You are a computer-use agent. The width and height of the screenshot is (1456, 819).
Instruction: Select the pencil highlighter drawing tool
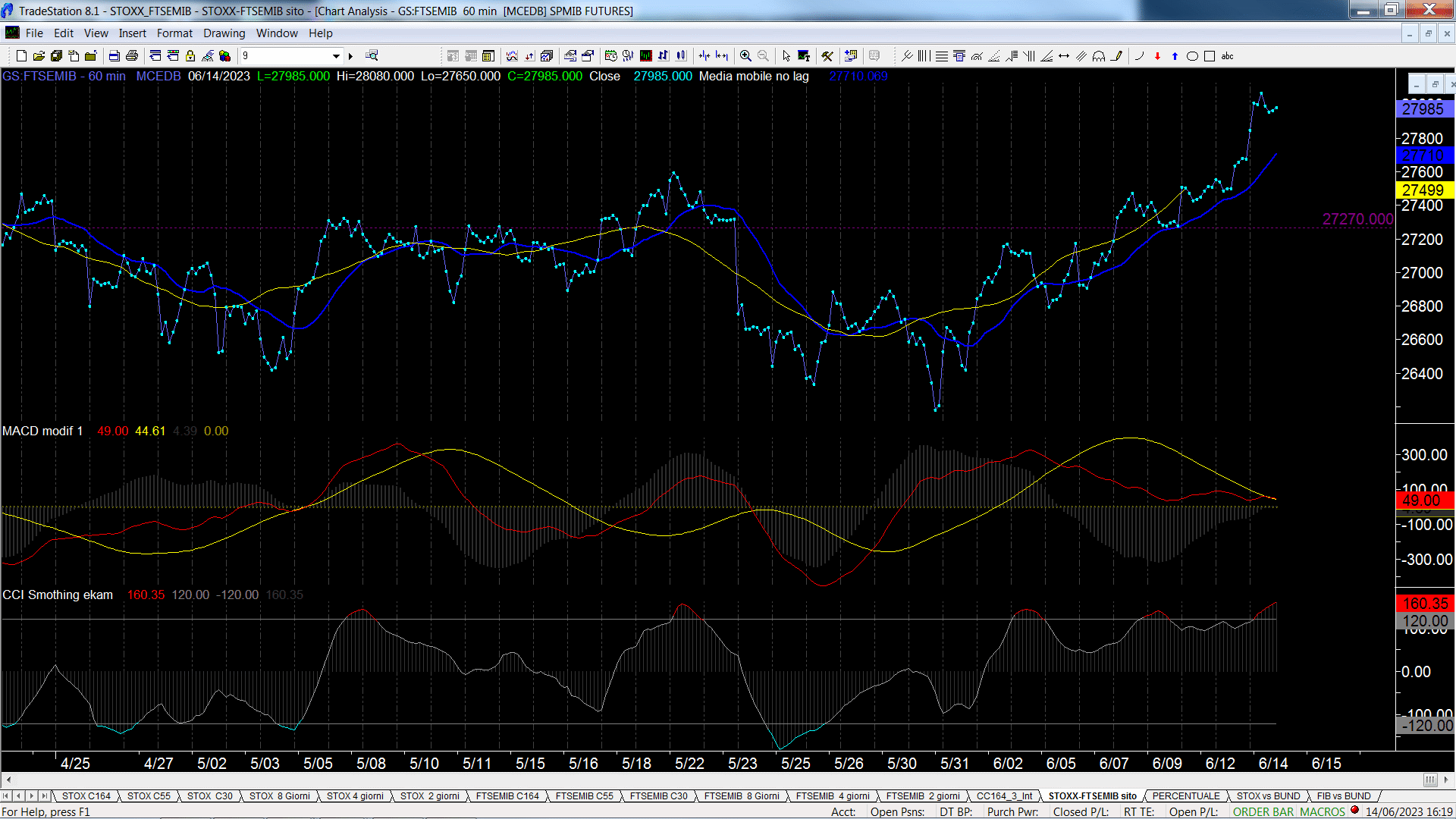pyautogui.click(x=1116, y=55)
